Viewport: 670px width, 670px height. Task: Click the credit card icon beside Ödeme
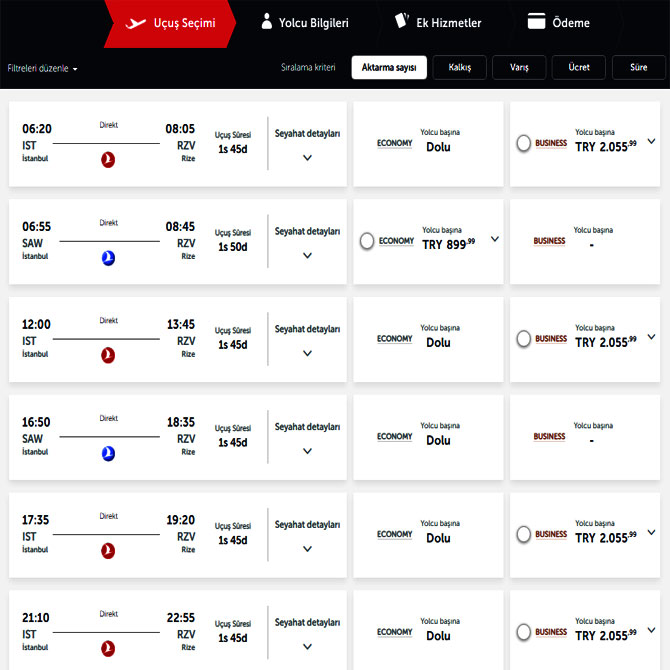pyautogui.click(x=536, y=22)
